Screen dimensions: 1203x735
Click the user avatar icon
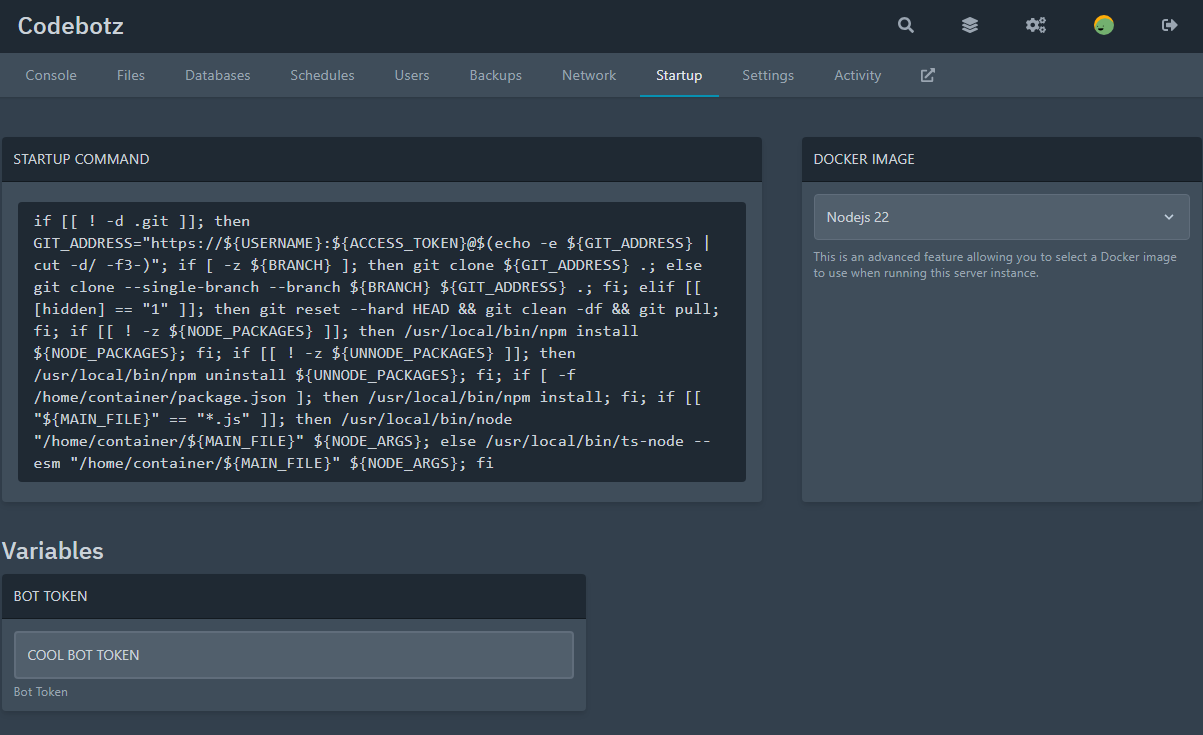pyautogui.click(x=1104, y=26)
